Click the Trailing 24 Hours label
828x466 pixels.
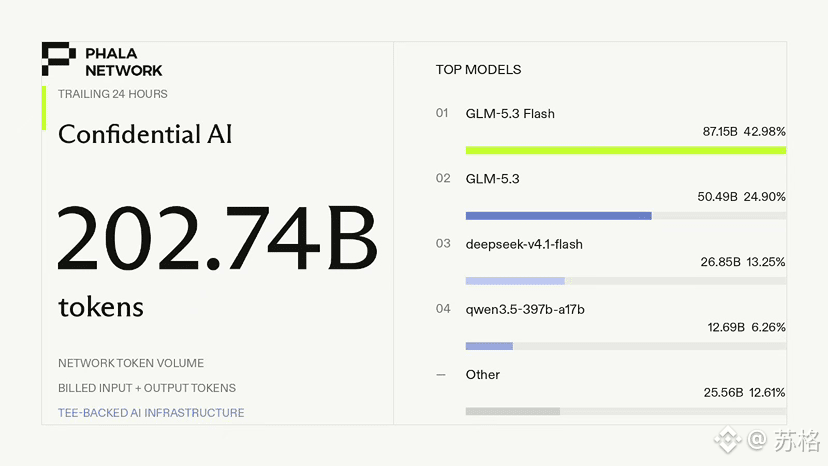(x=112, y=94)
